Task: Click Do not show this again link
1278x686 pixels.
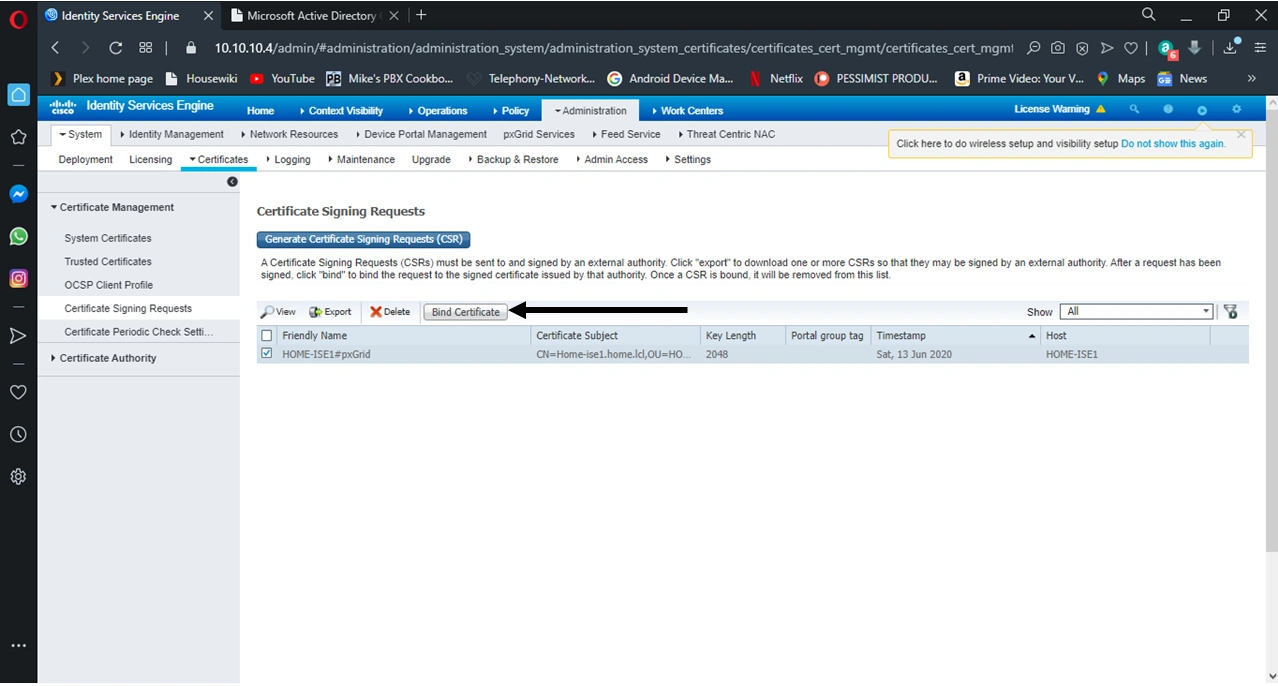Action: pos(1173,144)
